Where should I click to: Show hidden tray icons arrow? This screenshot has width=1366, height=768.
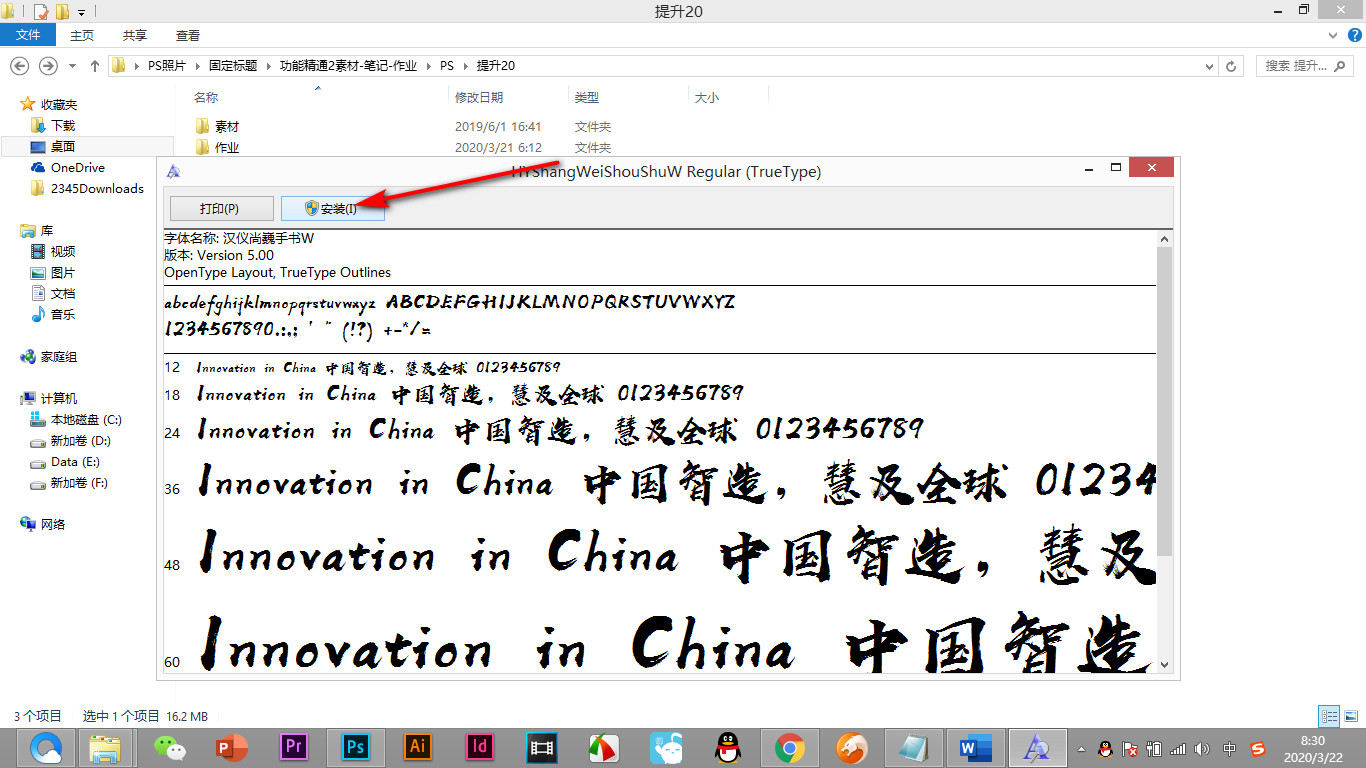(x=1081, y=748)
